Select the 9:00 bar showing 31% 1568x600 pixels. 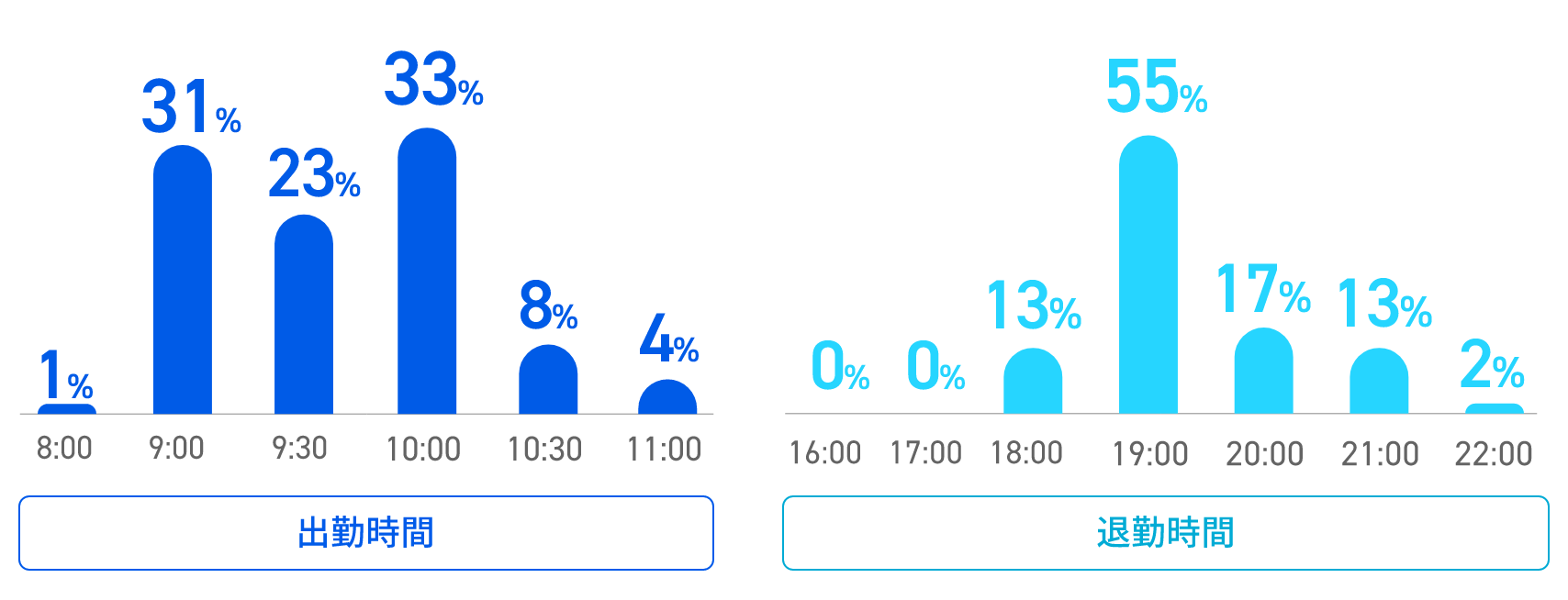point(183,280)
